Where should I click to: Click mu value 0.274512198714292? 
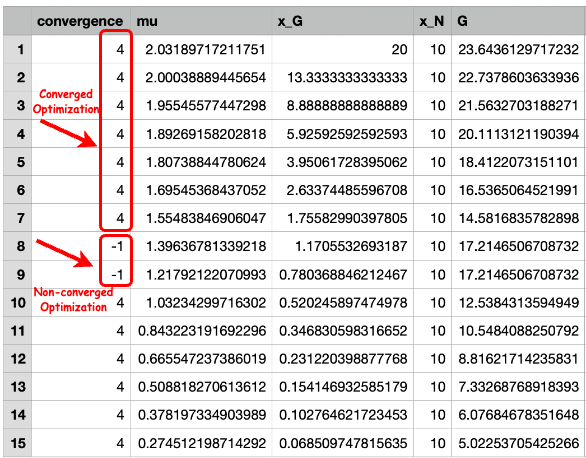click(x=202, y=443)
